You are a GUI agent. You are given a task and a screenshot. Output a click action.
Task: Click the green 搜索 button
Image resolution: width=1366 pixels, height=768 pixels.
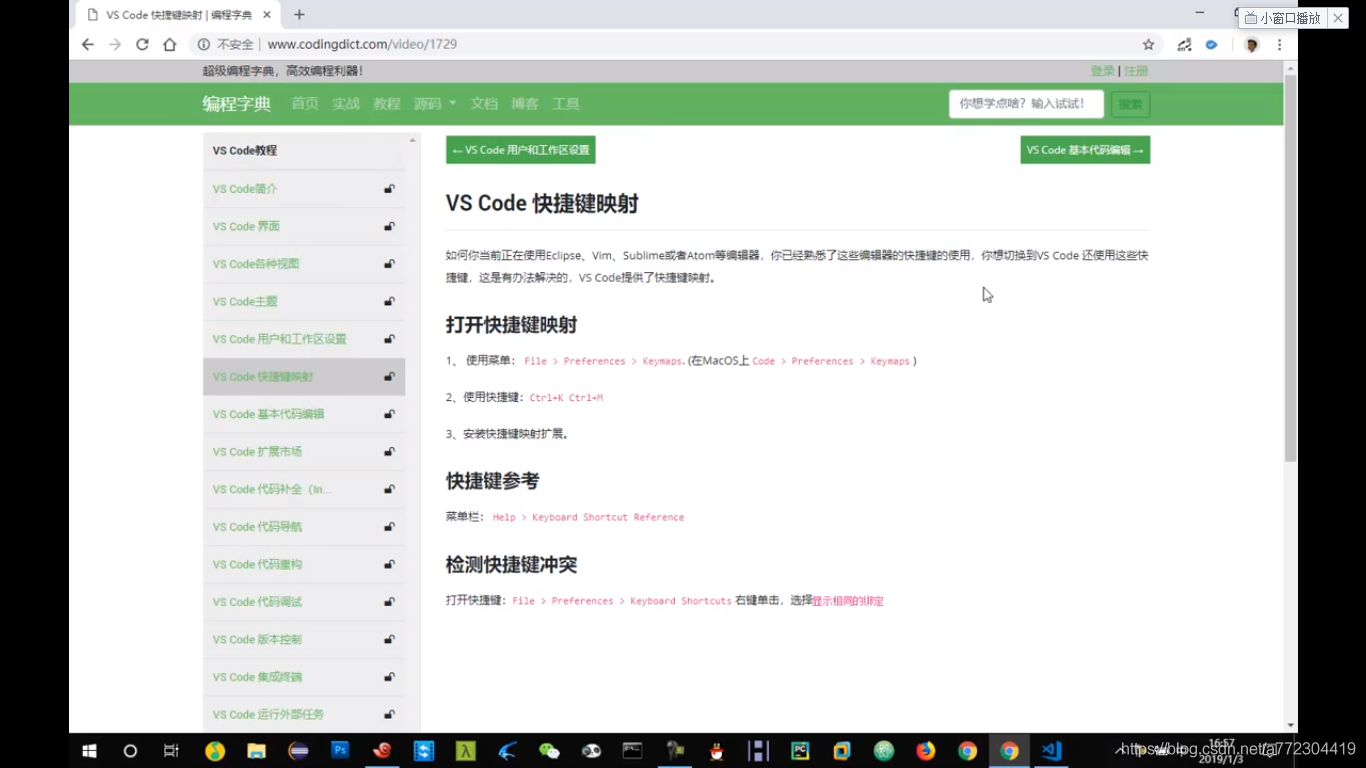click(1130, 104)
